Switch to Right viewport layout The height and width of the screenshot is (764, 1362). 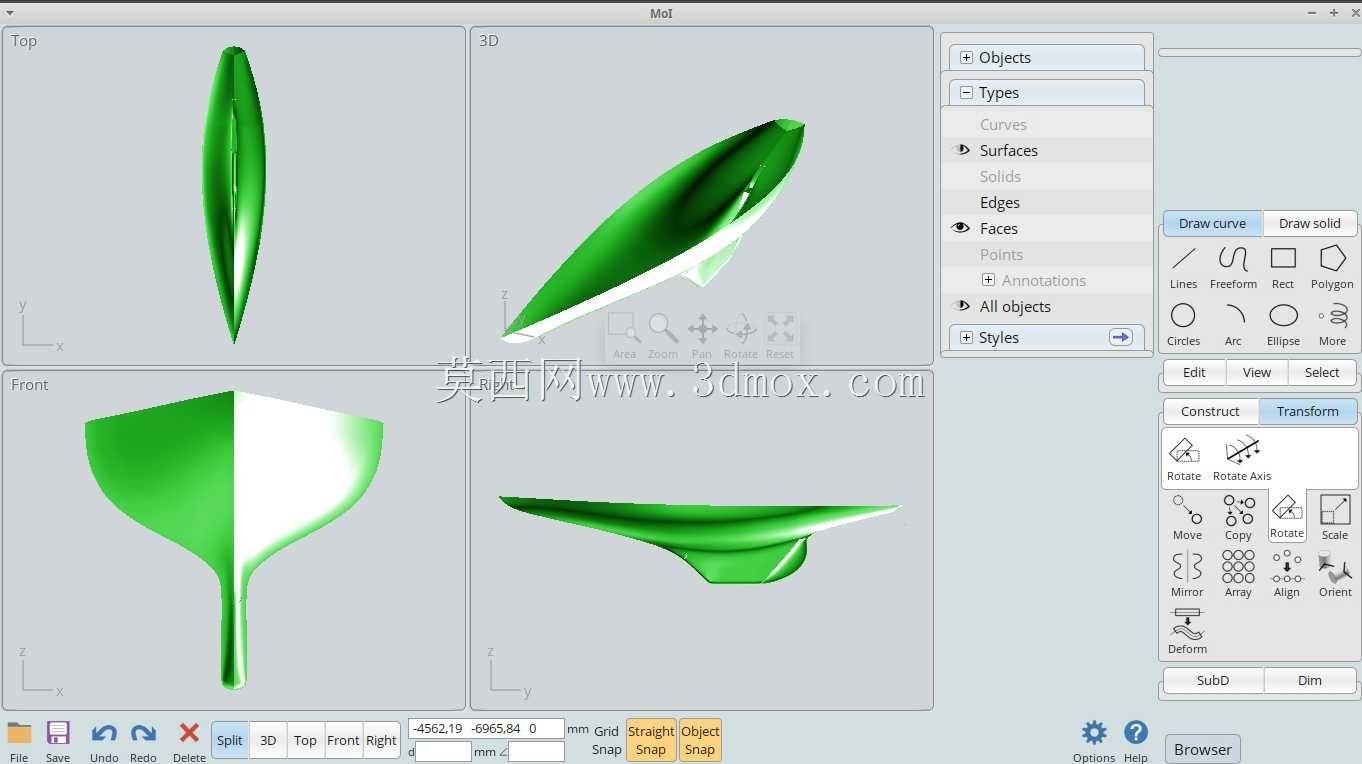381,740
